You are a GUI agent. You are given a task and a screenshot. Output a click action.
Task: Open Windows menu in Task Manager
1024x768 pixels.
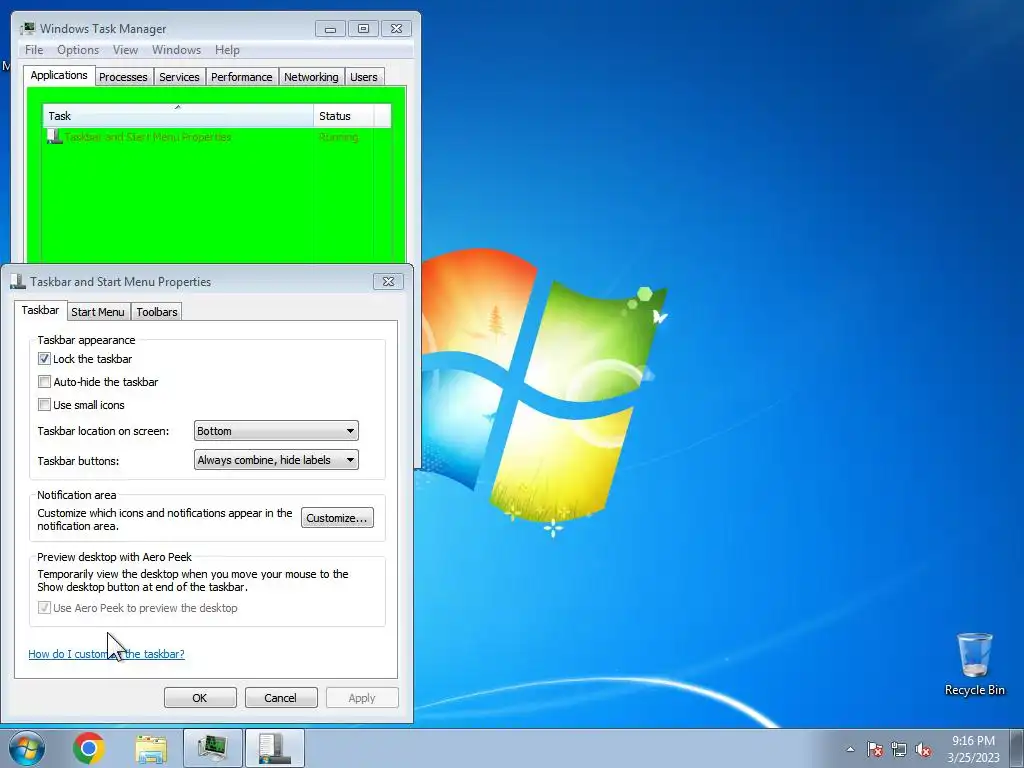(176, 50)
